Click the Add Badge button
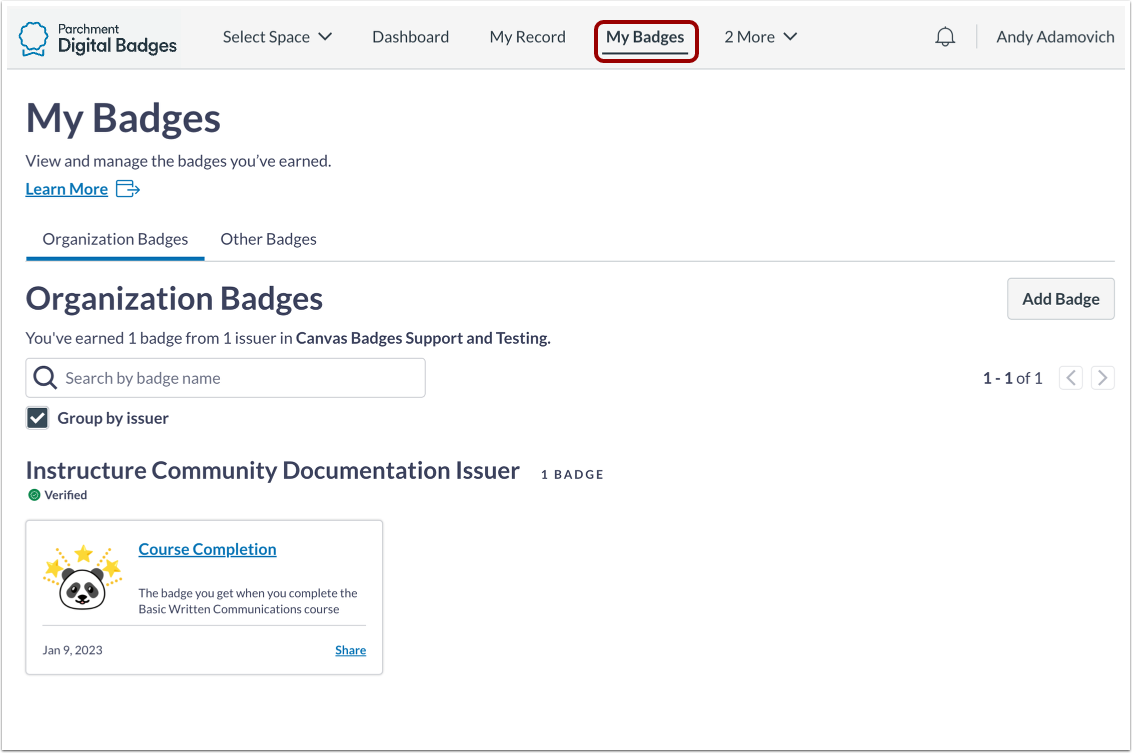The height and width of the screenshot is (753, 1132). pos(1060,298)
